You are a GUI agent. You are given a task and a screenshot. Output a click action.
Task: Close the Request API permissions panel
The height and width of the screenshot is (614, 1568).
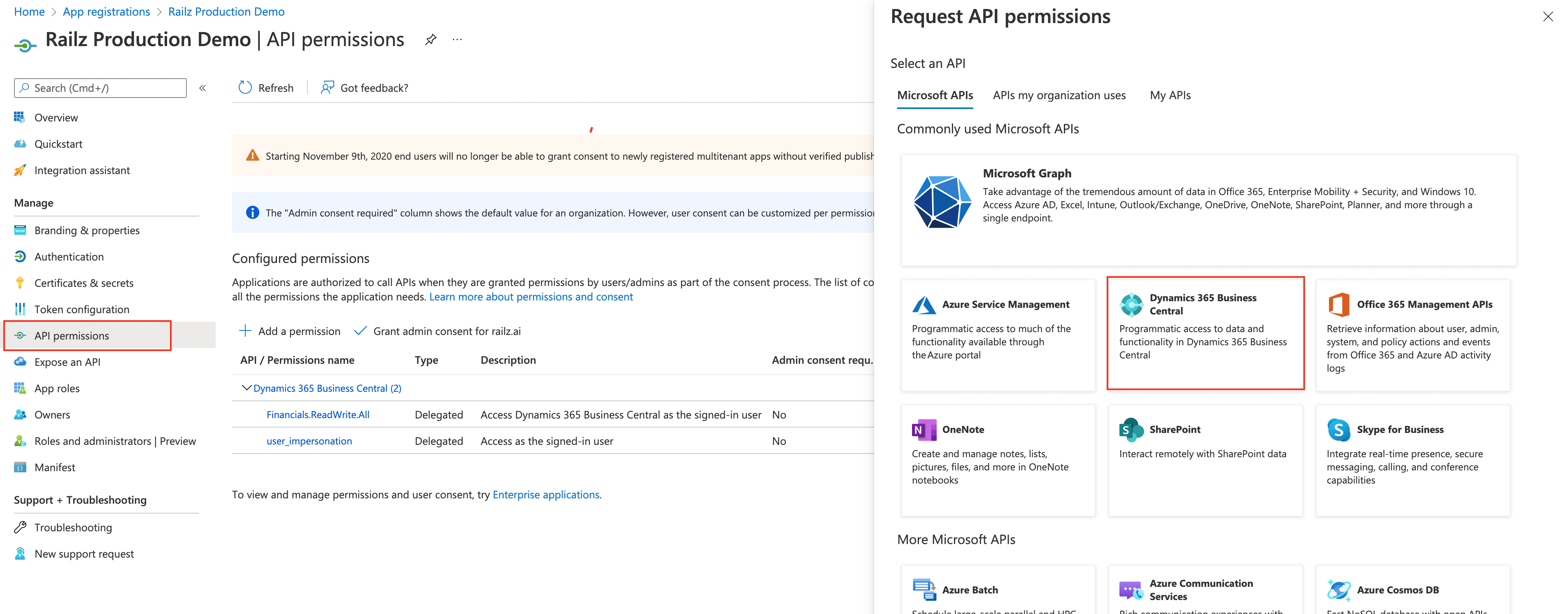tap(1547, 16)
